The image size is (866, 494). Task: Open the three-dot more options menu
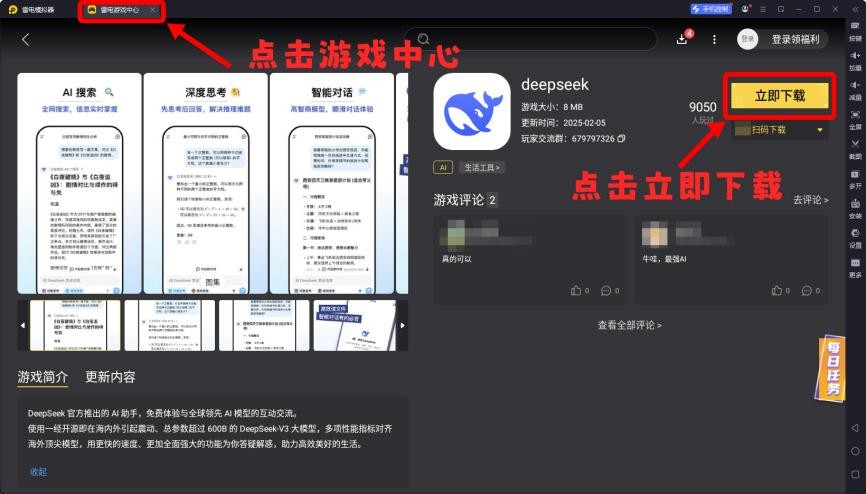coord(714,39)
